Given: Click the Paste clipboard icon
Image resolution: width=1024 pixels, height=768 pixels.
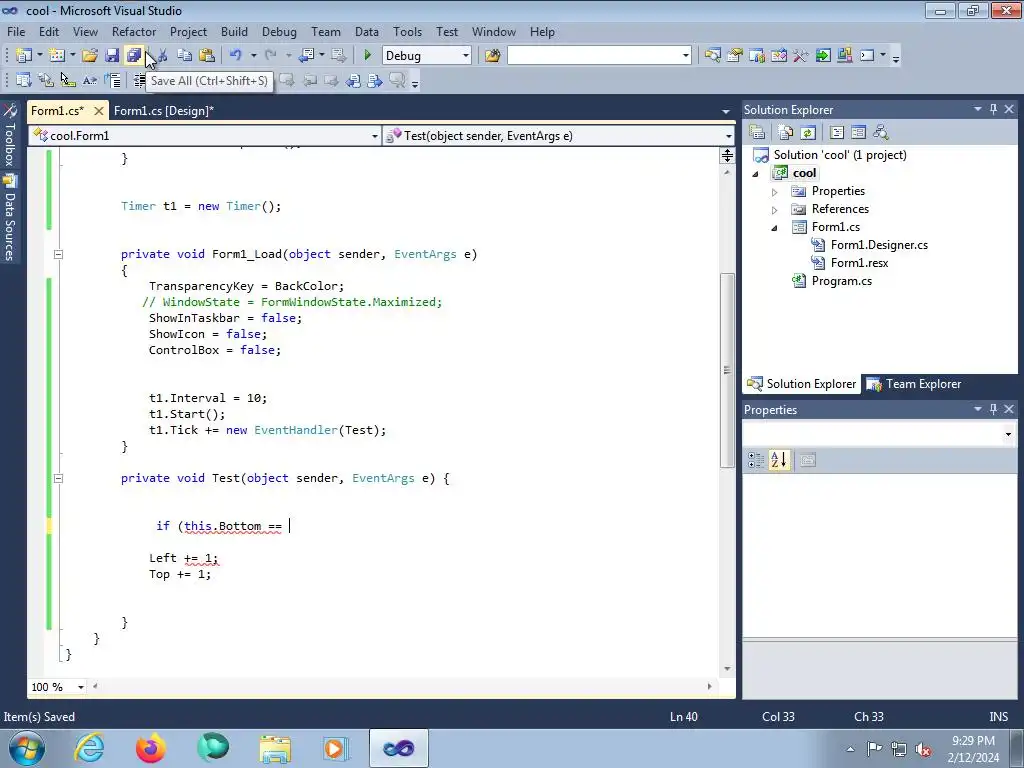Looking at the screenshot, I should [207, 56].
